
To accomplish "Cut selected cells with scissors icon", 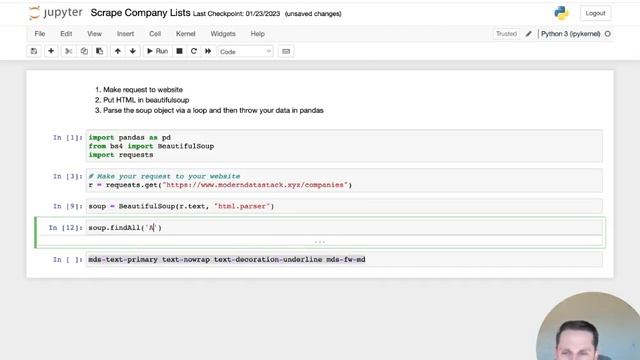I will [69, 51].
